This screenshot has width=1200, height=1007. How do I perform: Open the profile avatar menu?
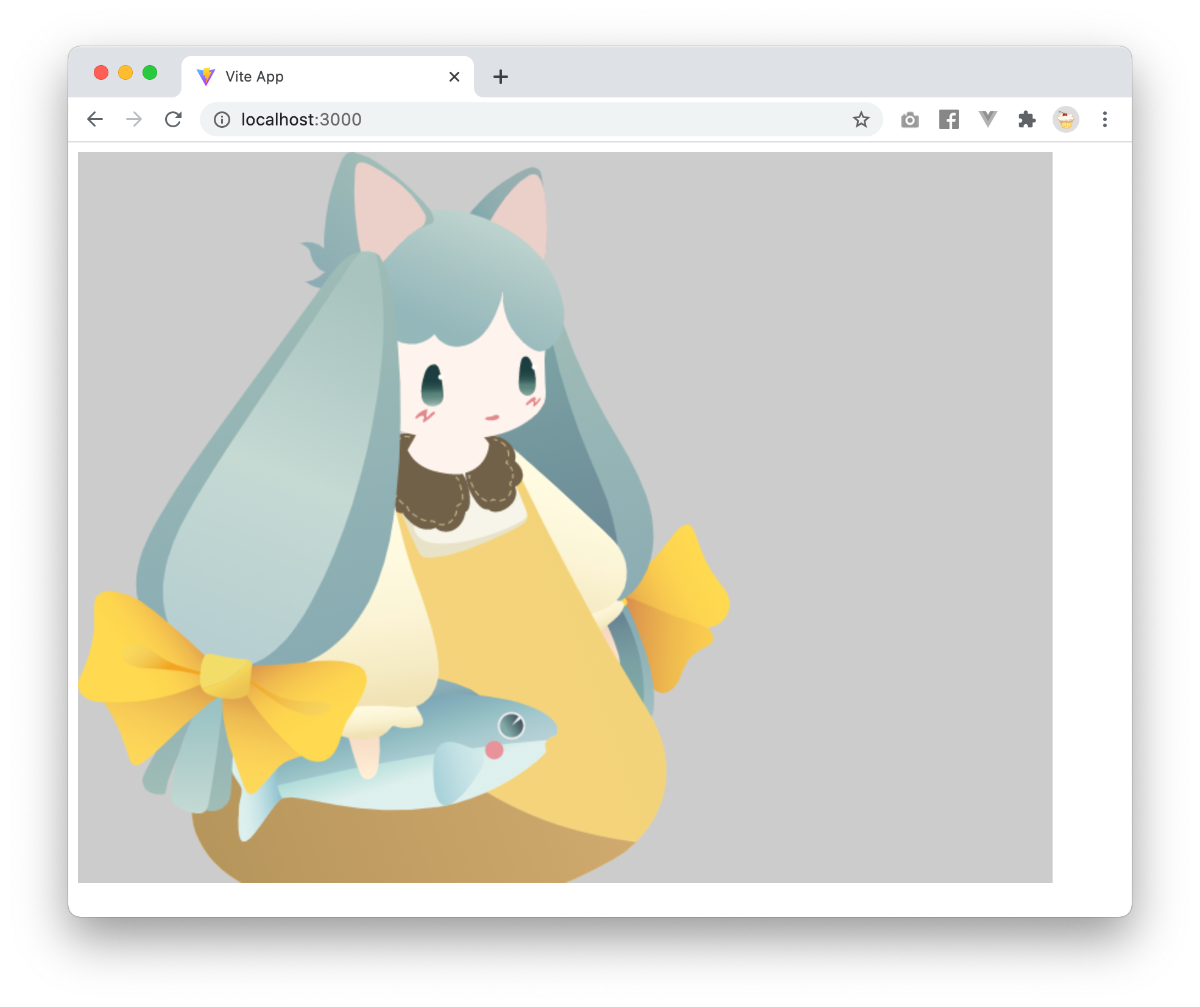pyautogui.click(x=1066, y=120)
